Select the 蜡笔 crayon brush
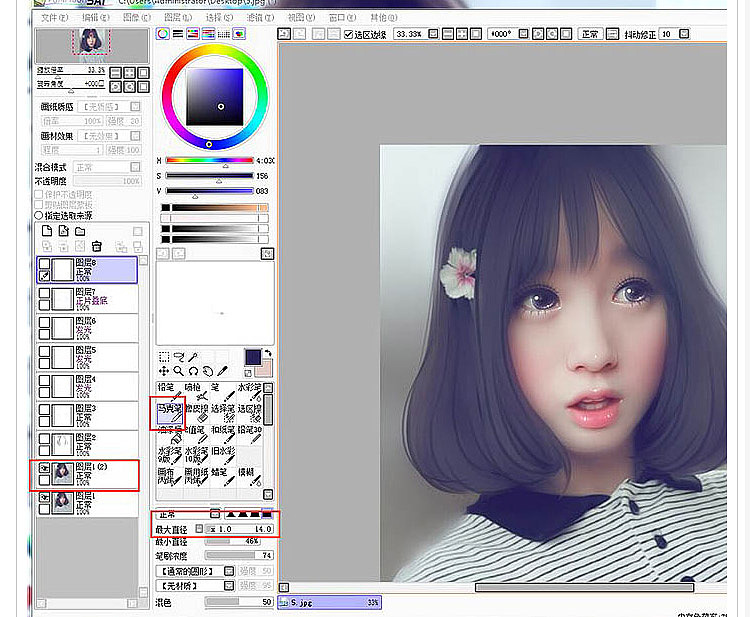The image size is (750, 617). pyautogui.click(x=223, y=477)
